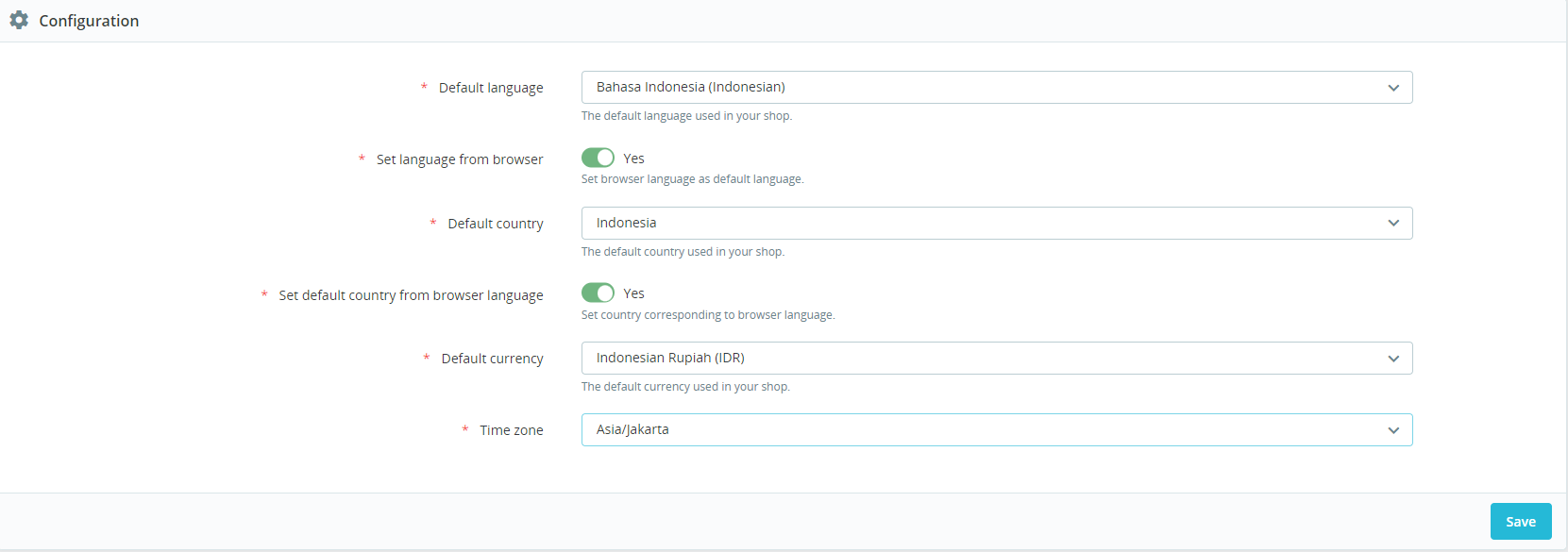Click the Configuration gear icon

pyautogui.click(x=19, y=20)
